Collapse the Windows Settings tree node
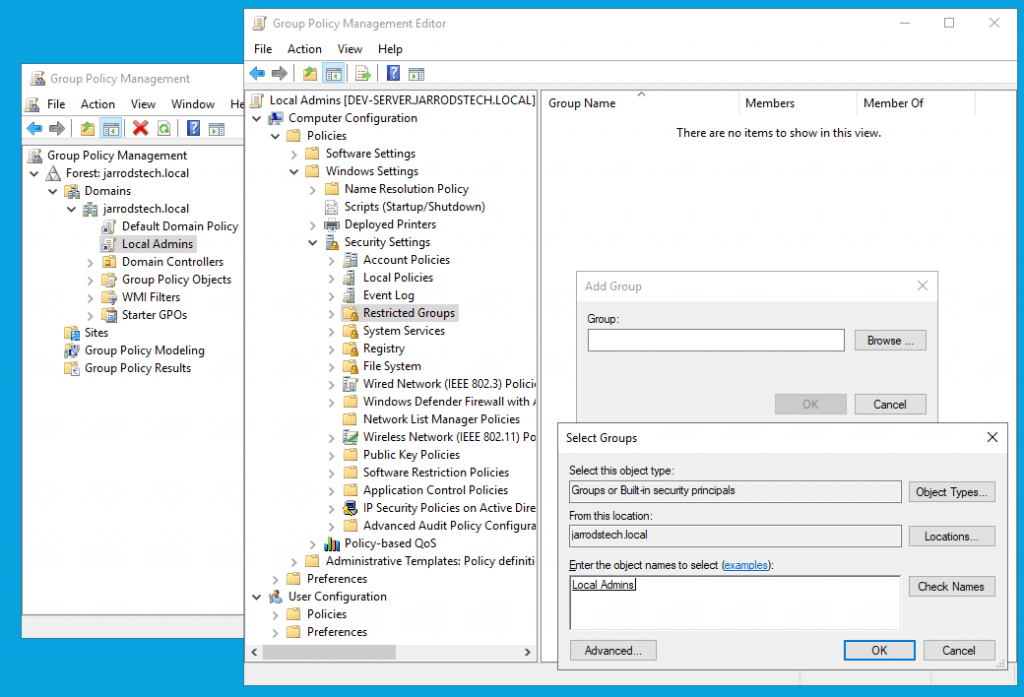The image size is (1024, 697). [294, 170]
